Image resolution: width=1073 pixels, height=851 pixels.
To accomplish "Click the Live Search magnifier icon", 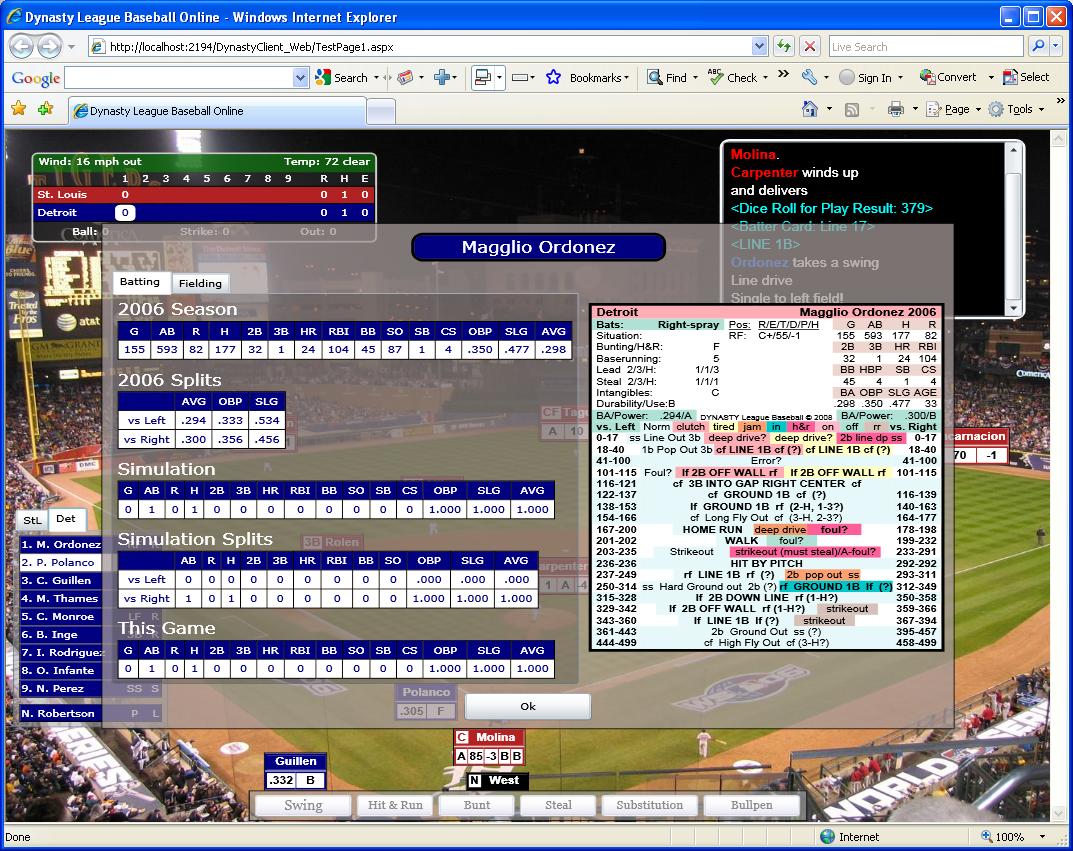I will [x=1039, y=47].
